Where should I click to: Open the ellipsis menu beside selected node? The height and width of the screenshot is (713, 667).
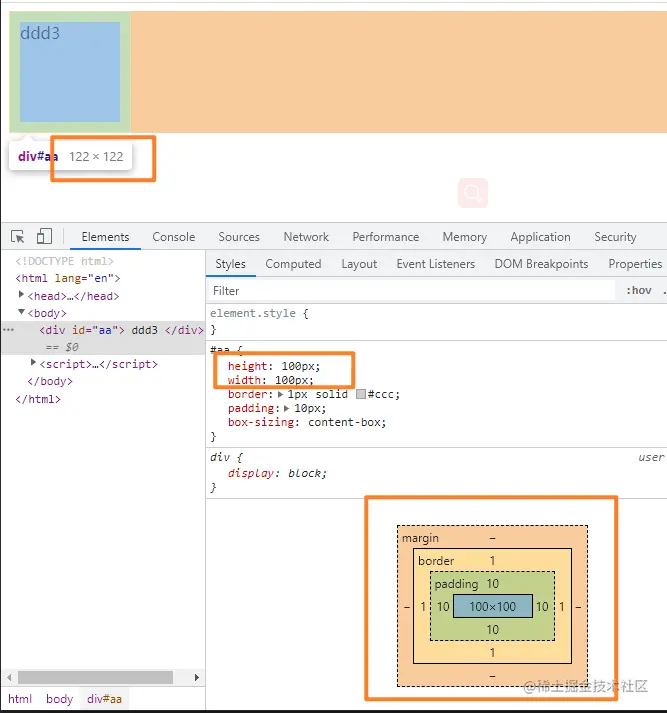click(9, 330)
